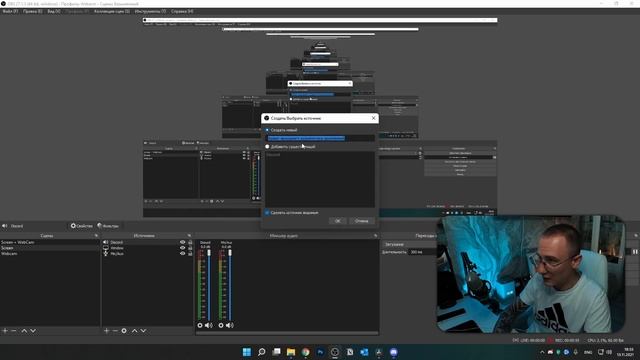Toggle the 'Сделать источник видимым' checkbox
This screenshot has width=640, height=360.
[x=267, y=213]
